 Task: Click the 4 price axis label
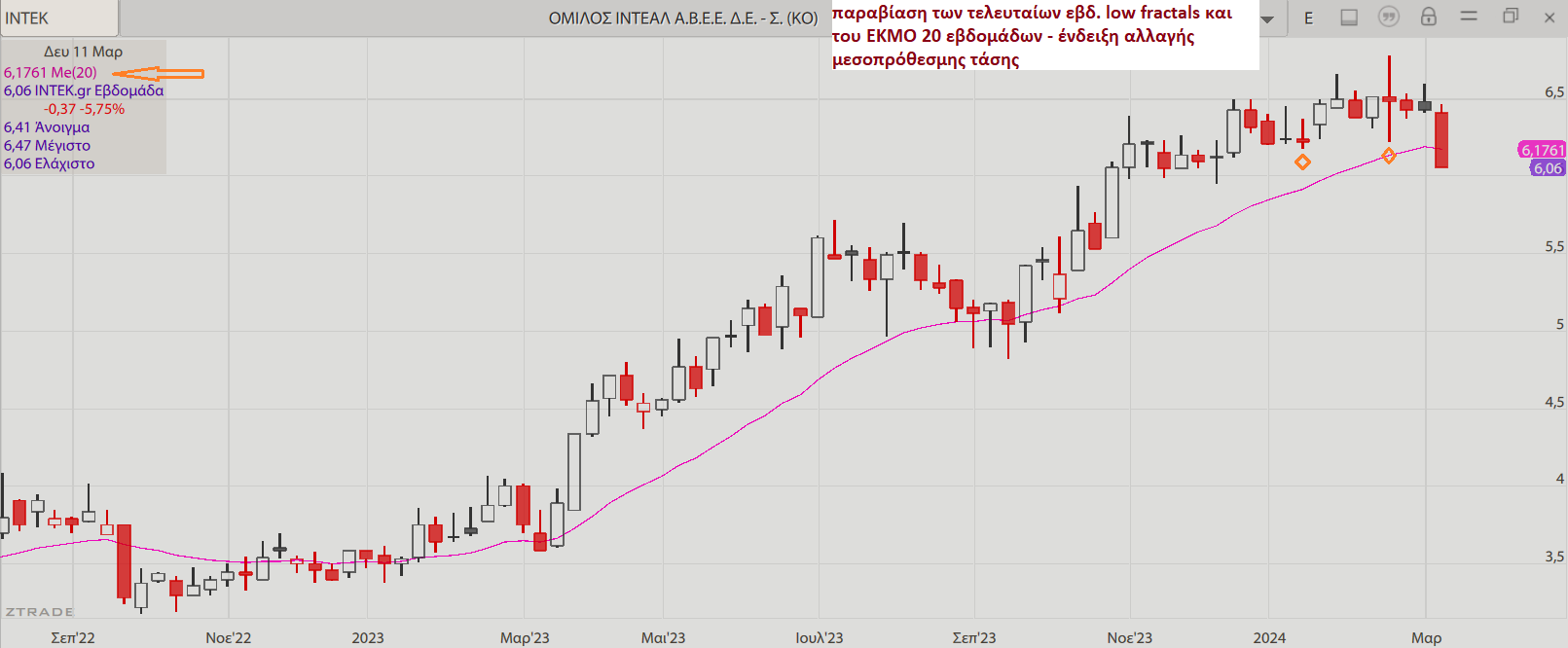click(1560, 479)
